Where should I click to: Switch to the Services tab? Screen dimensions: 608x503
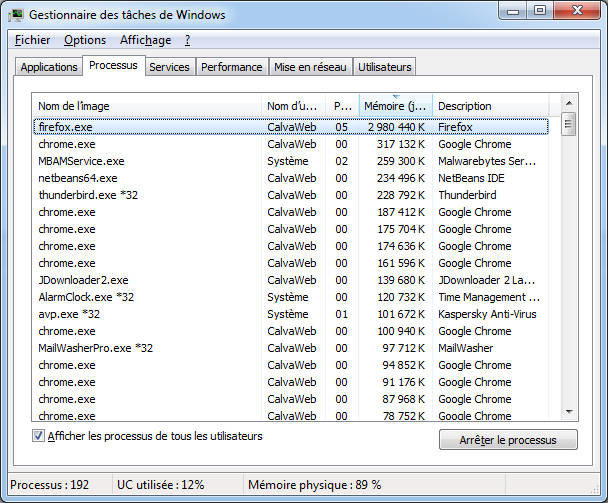169,67
